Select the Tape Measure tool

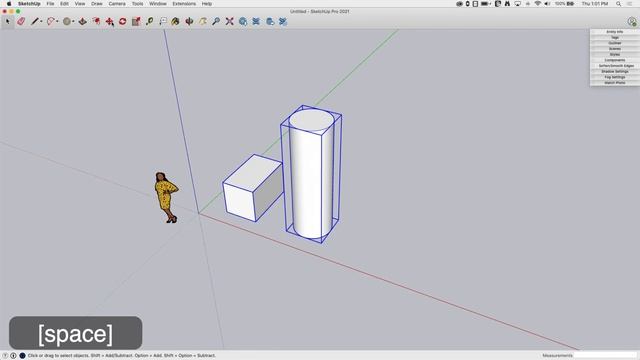point(149,21)
